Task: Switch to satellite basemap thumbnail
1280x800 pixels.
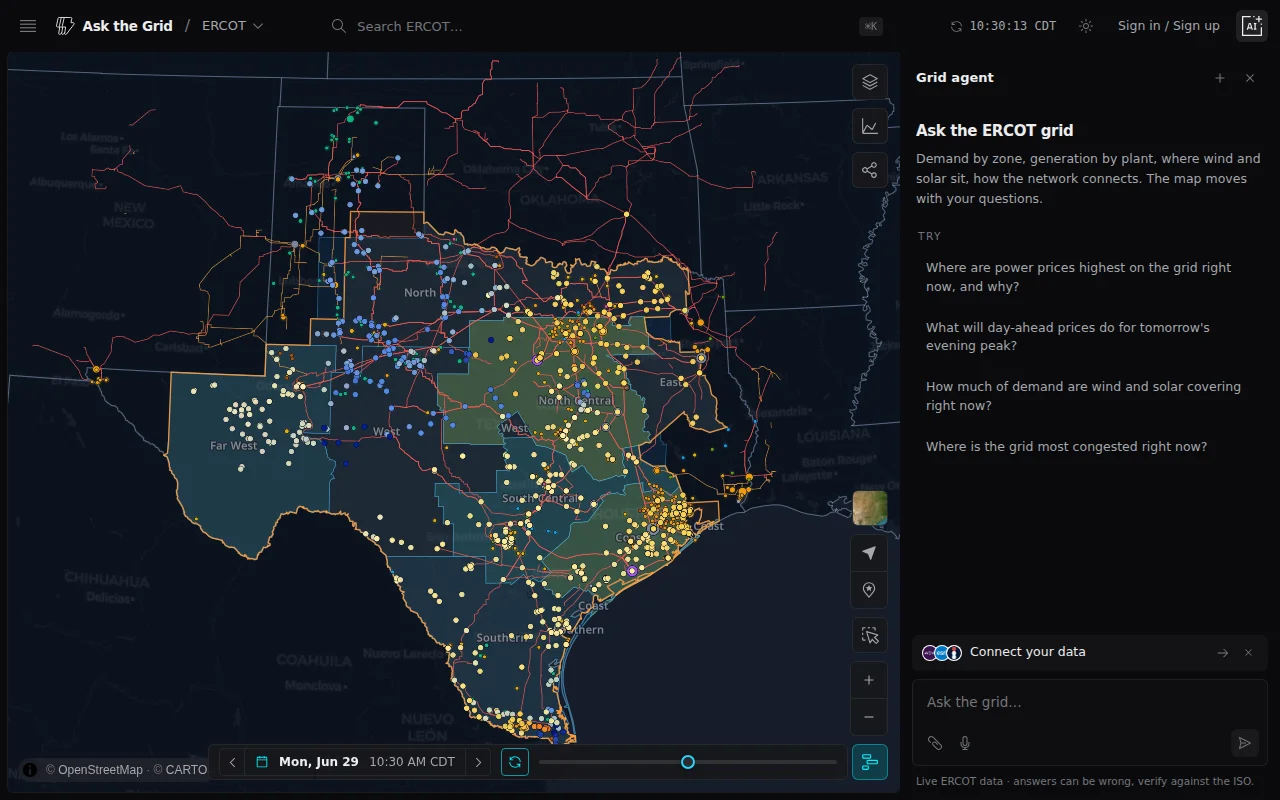Action: pyautogui.click(x=870, y=508)
